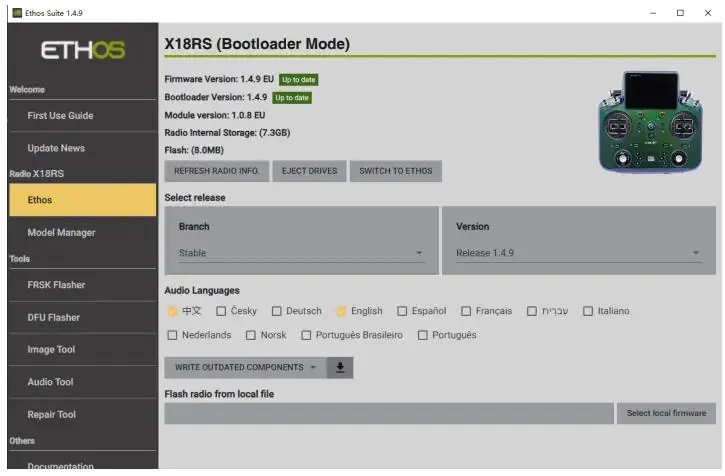Screen dimensions: 725x476
Task: Click the local firmware file path field
Action: (389, 413)
